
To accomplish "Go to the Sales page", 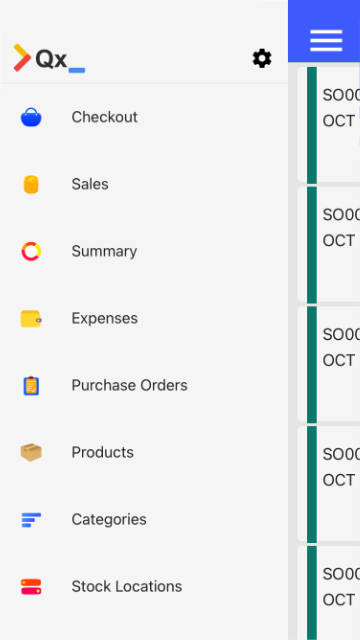I will click(x=90, y=184).
